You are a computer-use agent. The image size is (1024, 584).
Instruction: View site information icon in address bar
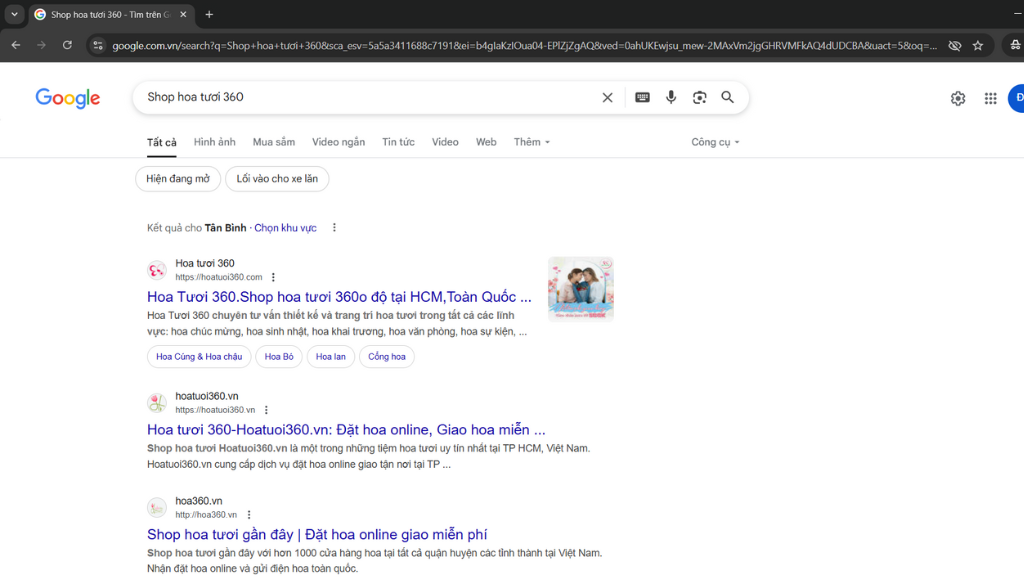tap(98, 45)
